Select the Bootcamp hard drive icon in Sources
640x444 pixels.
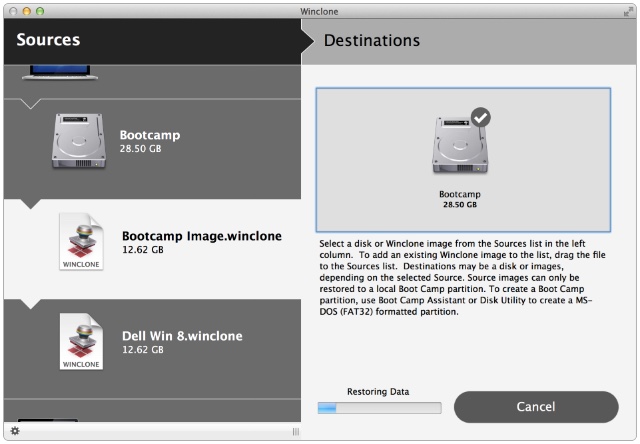[x=78, y=142]
